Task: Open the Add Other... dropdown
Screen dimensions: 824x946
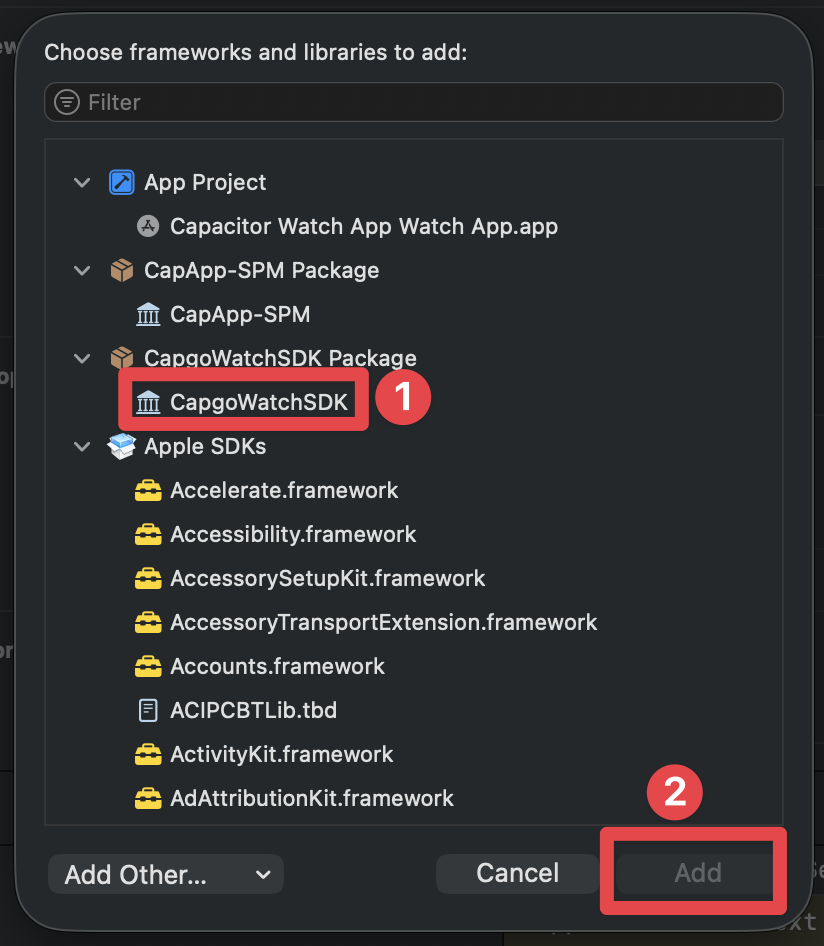Action: click(x=166, y=874)
